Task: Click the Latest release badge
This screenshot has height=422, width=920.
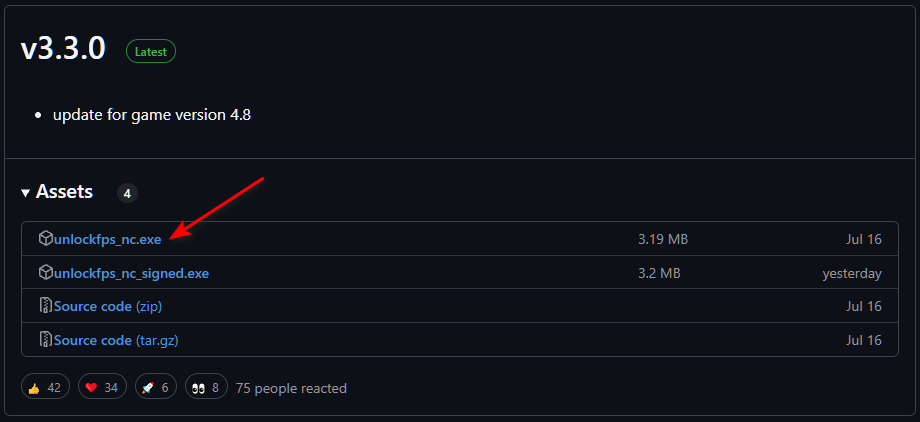Action: (x=151, y=51)
